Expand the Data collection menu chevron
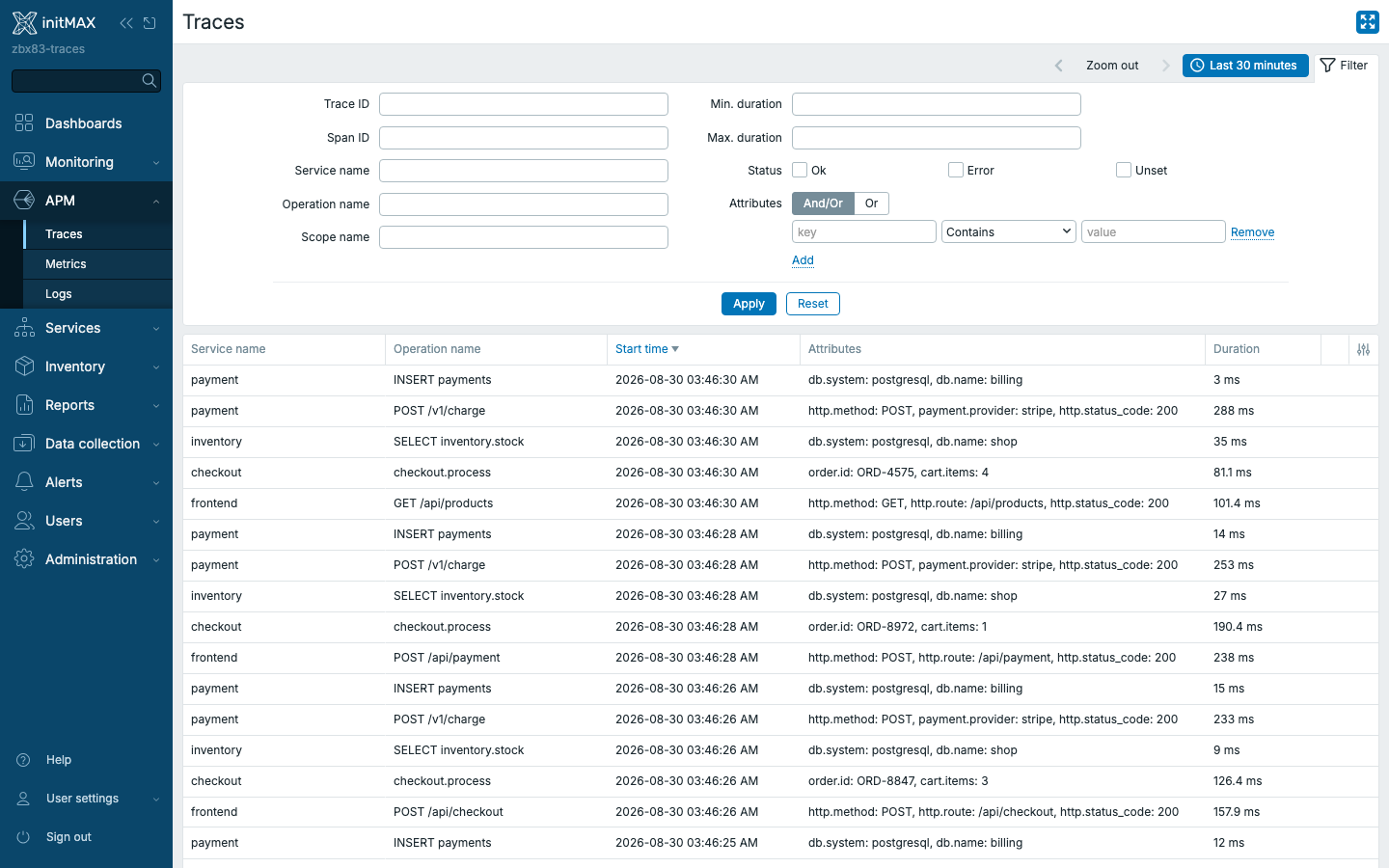 (156, 445)
